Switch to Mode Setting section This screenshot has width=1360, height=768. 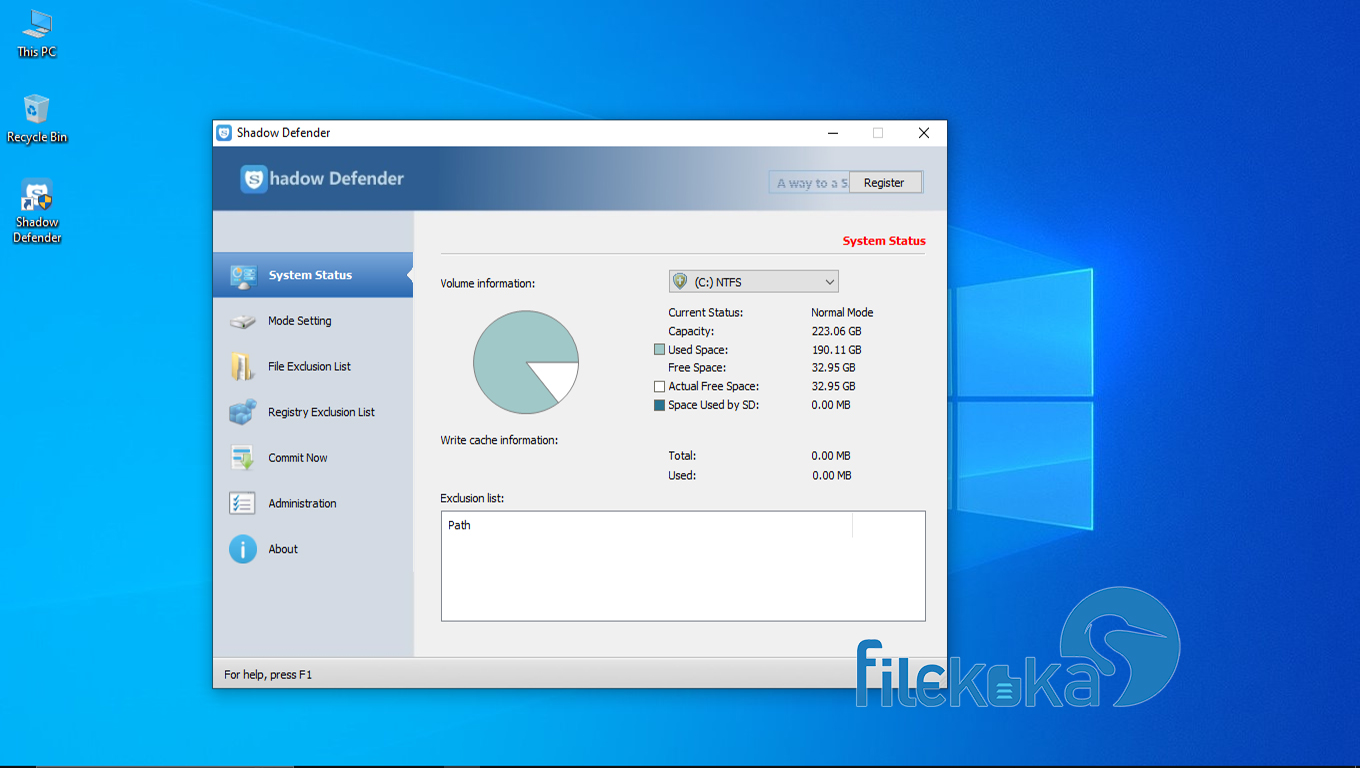[313, 321]
